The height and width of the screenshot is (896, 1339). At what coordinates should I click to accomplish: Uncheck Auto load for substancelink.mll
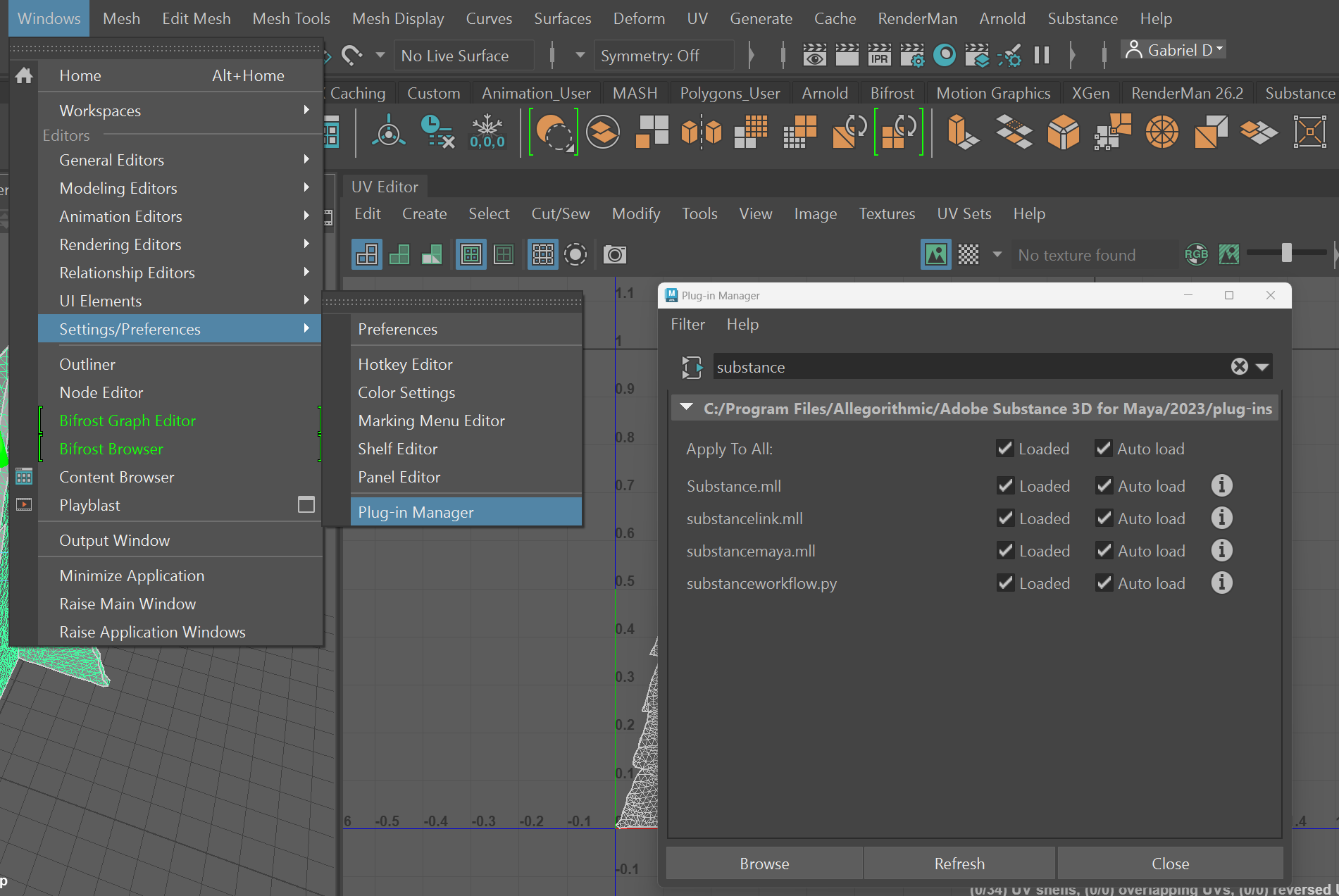[1104, 518]
